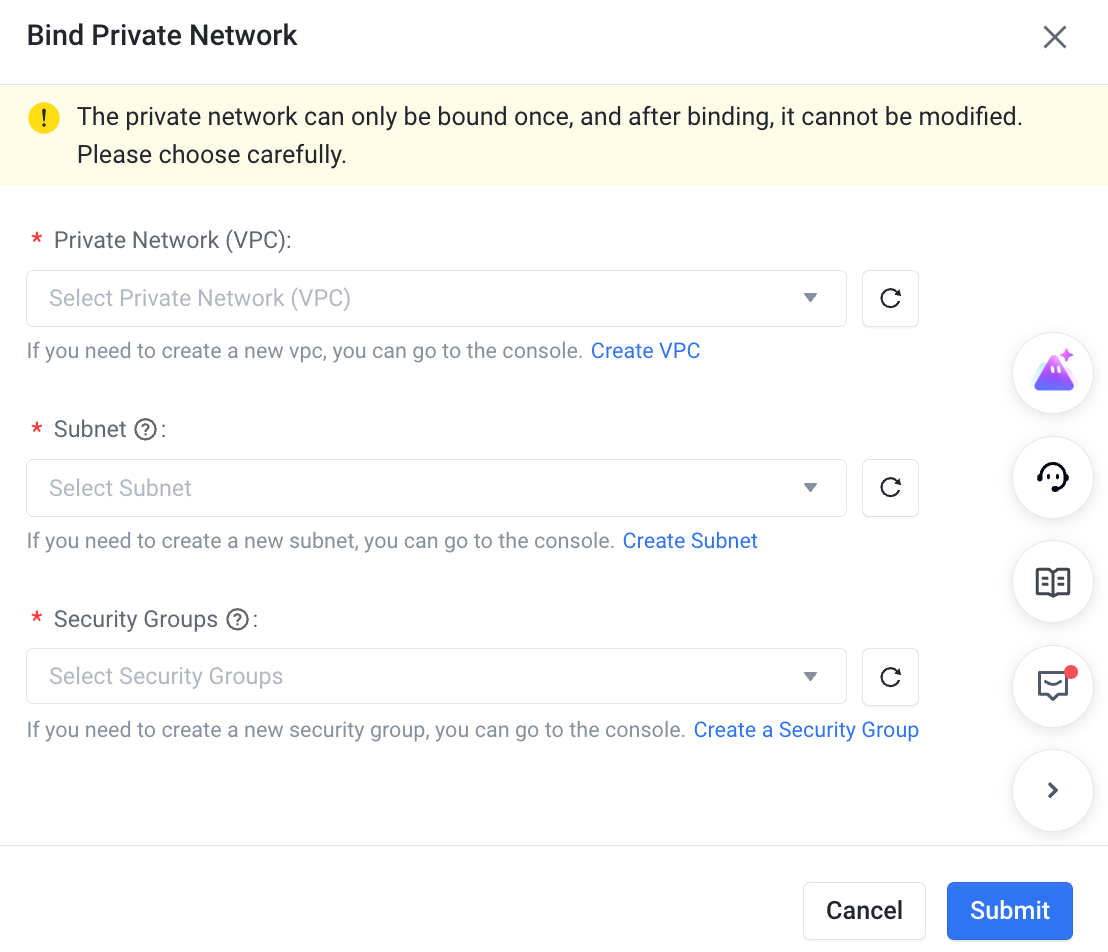Click the yellow warning exclamation icon
Viewport: 1108px width, 952px height.
44,117
